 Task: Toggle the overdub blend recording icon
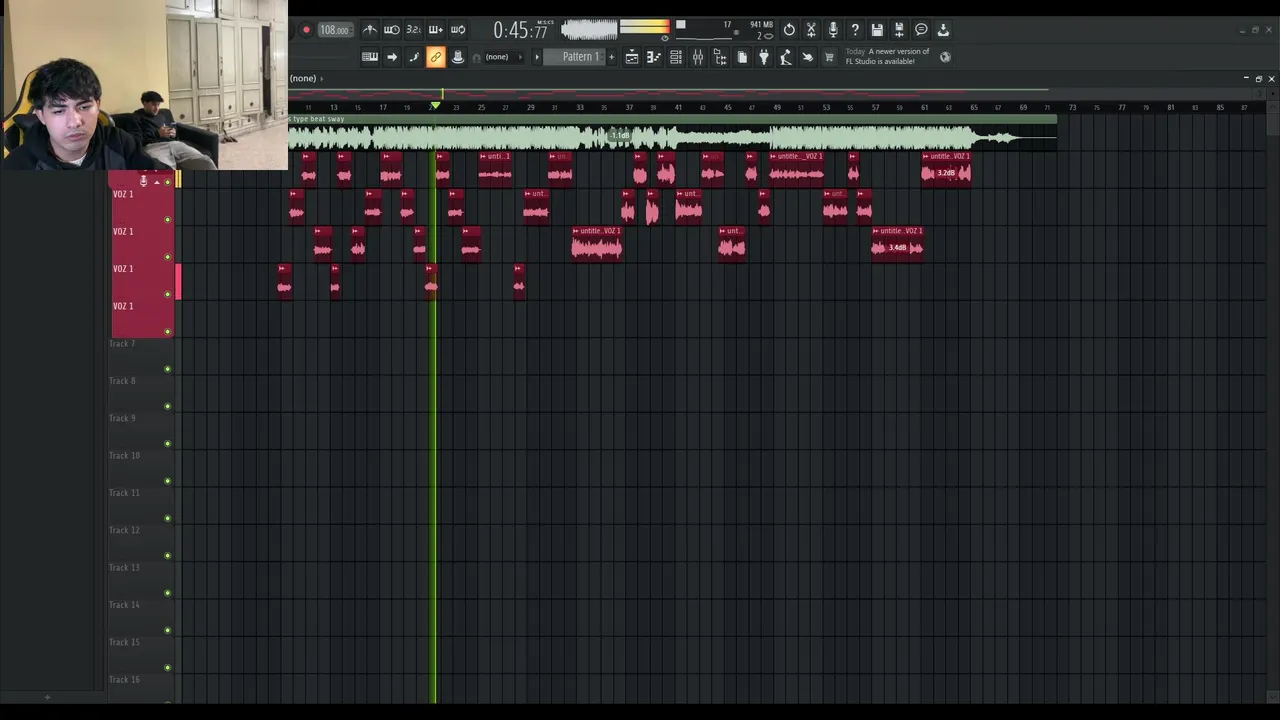tap(436, 30)
